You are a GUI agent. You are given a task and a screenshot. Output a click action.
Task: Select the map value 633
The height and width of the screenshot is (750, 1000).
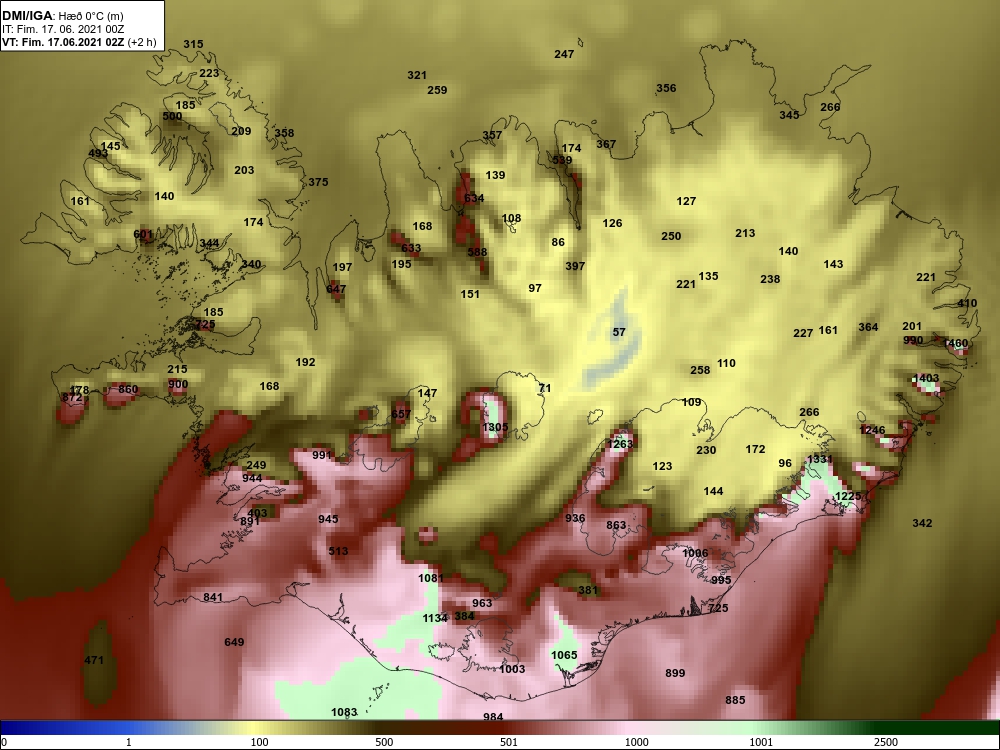click(x=411, y=248)
